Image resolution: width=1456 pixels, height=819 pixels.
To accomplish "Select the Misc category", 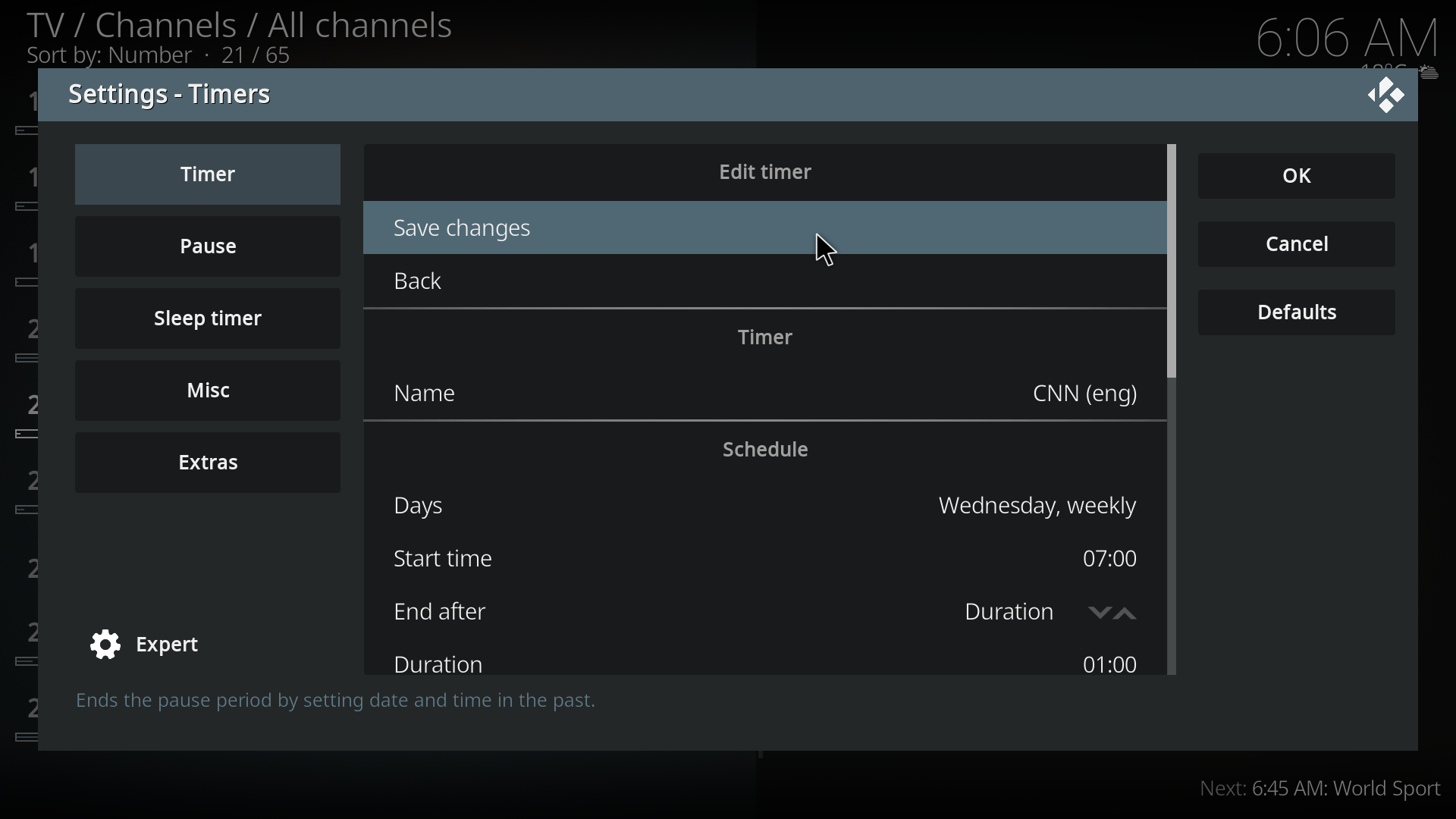I will (x=208, y=391).
